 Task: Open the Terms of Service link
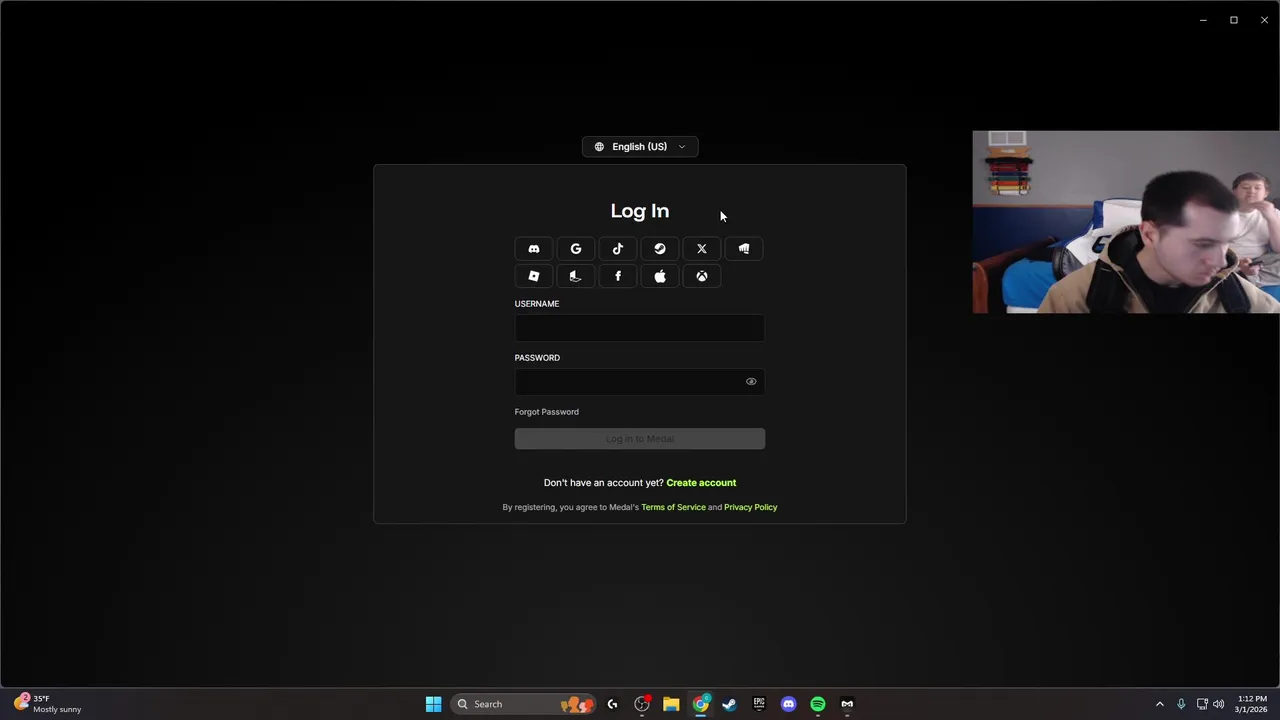[x=673, y=507]
